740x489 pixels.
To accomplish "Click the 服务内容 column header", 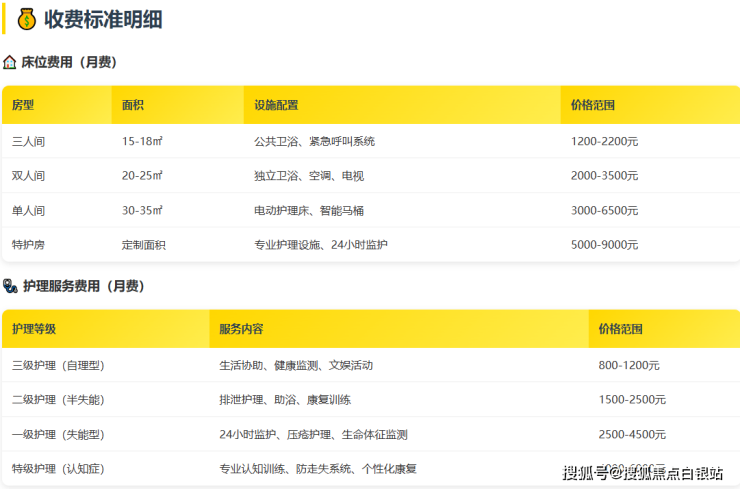I will click(241, 329).
